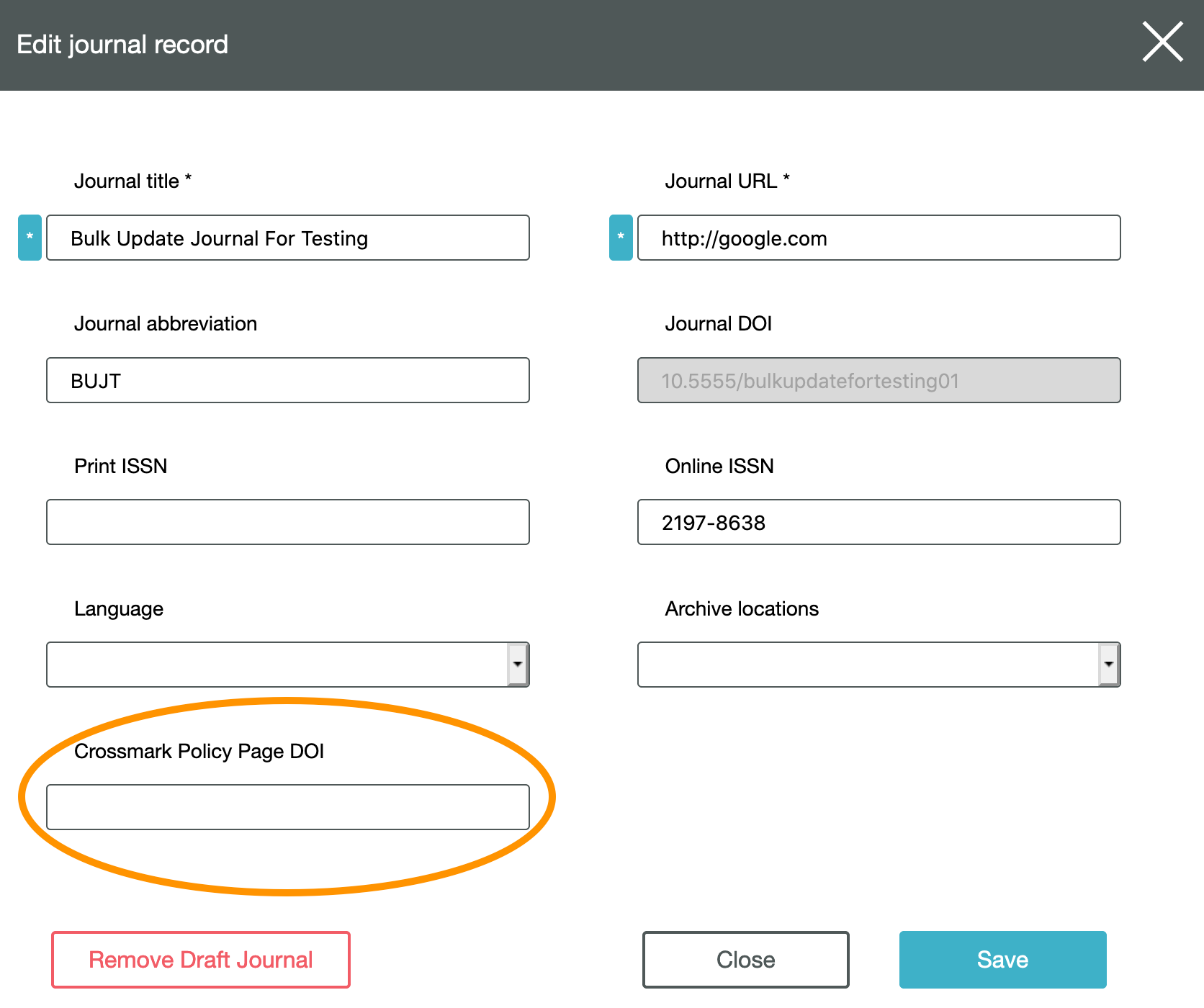This screenshot has height=1008, width=1204.
Task: Open the Language combo box field
Action: coord(277,665)
